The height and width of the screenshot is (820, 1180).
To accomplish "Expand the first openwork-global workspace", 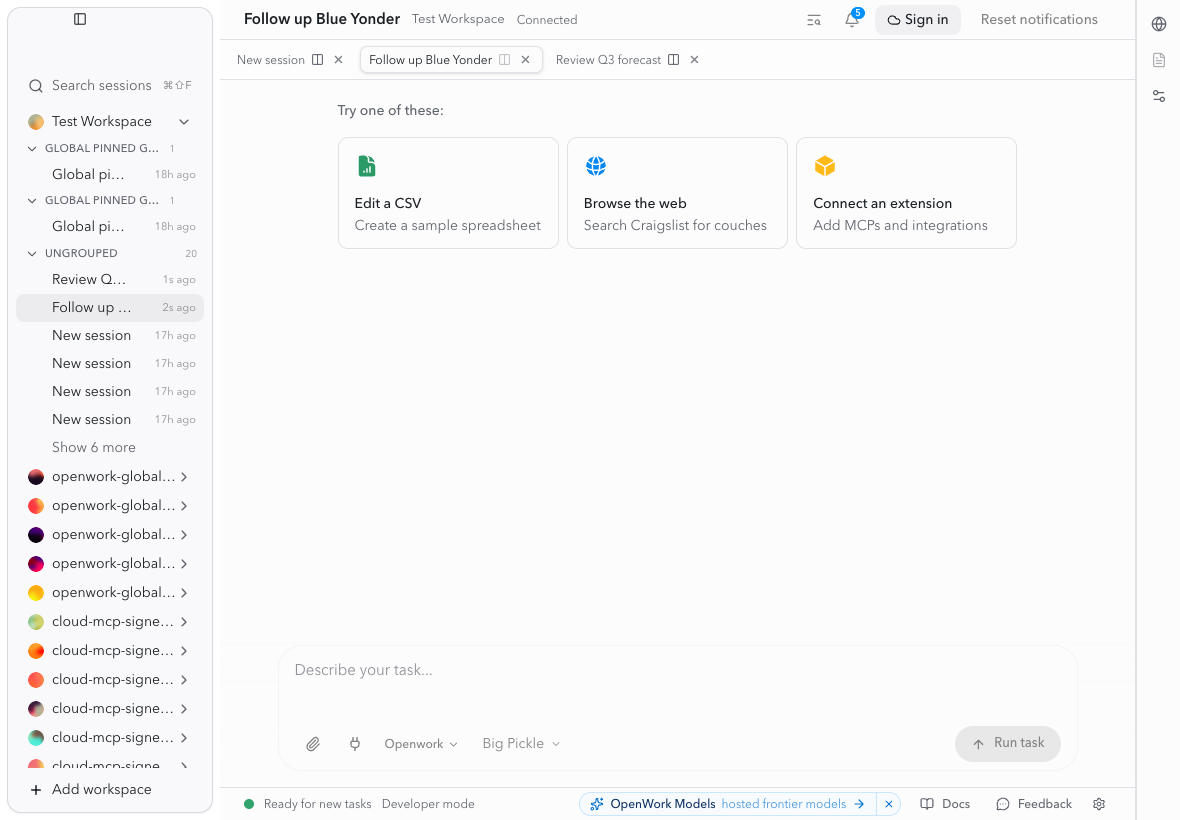I will click(x=184, y=477).
